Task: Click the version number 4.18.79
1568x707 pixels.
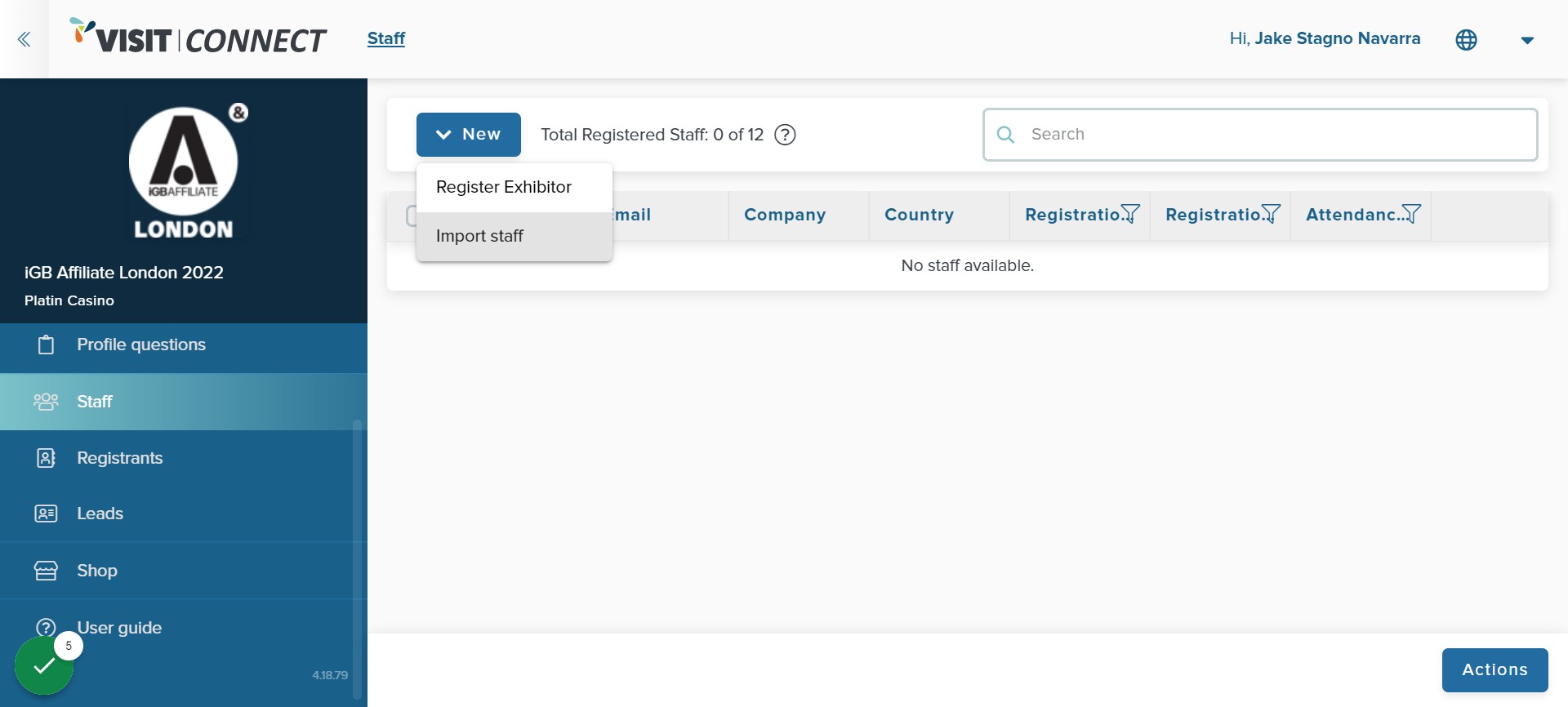Action: coord(330,675)
